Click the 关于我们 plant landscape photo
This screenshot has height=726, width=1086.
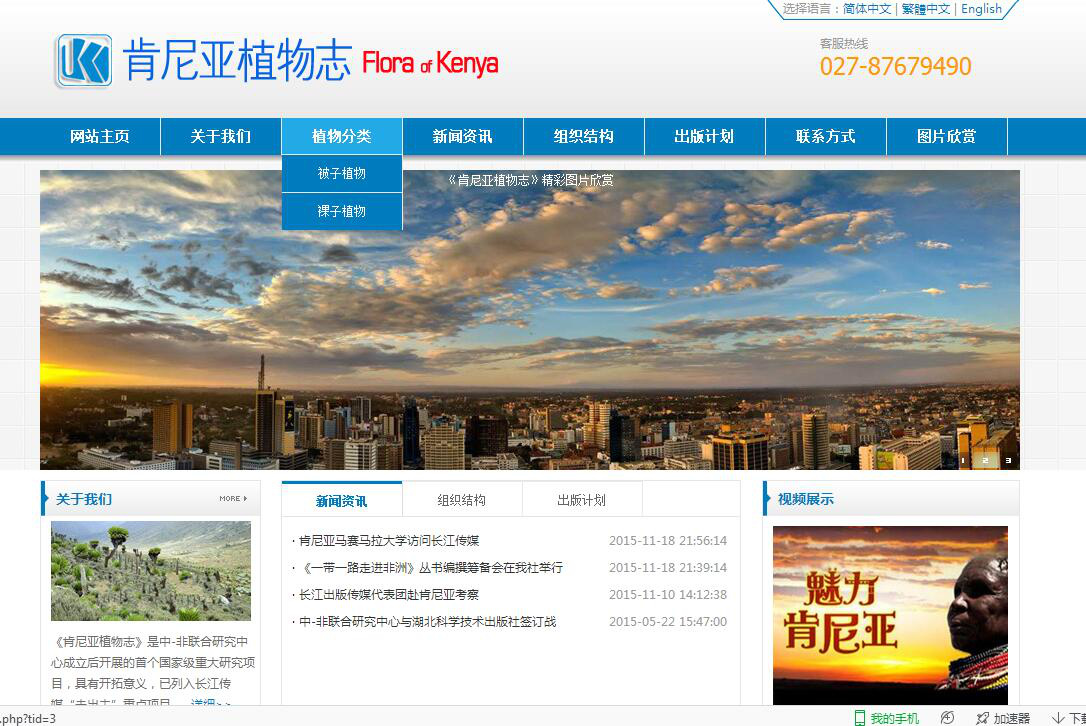[151, 570]
